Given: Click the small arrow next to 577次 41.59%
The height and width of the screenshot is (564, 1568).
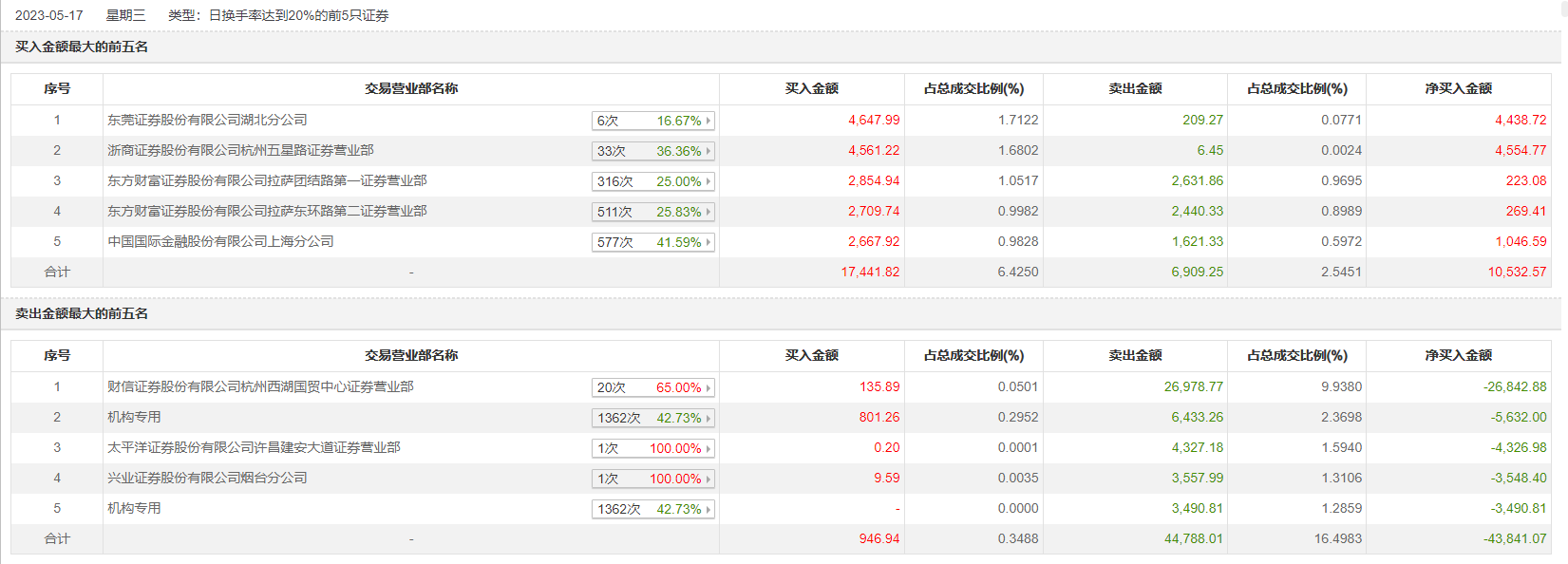Looking at the screenshot, I should pyautogui.click(x=708, y=242).
